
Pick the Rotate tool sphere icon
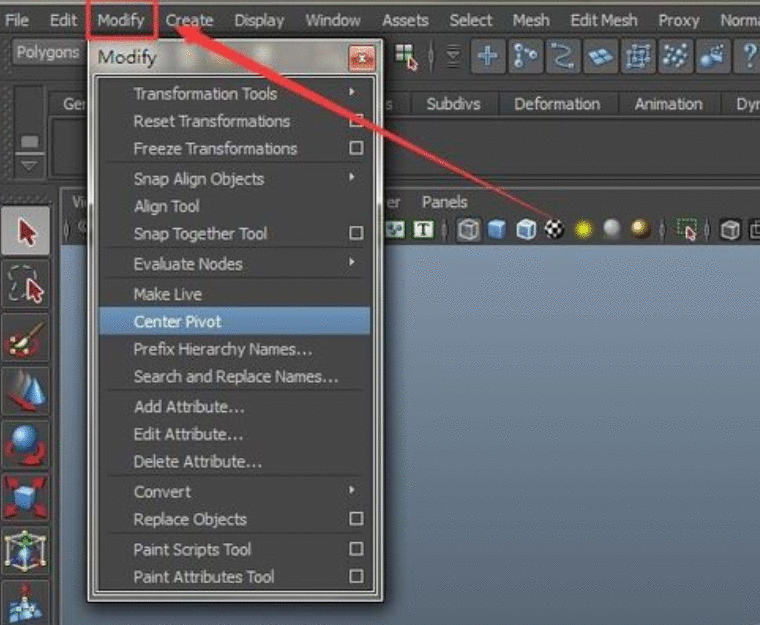click(x=26, y=444)
